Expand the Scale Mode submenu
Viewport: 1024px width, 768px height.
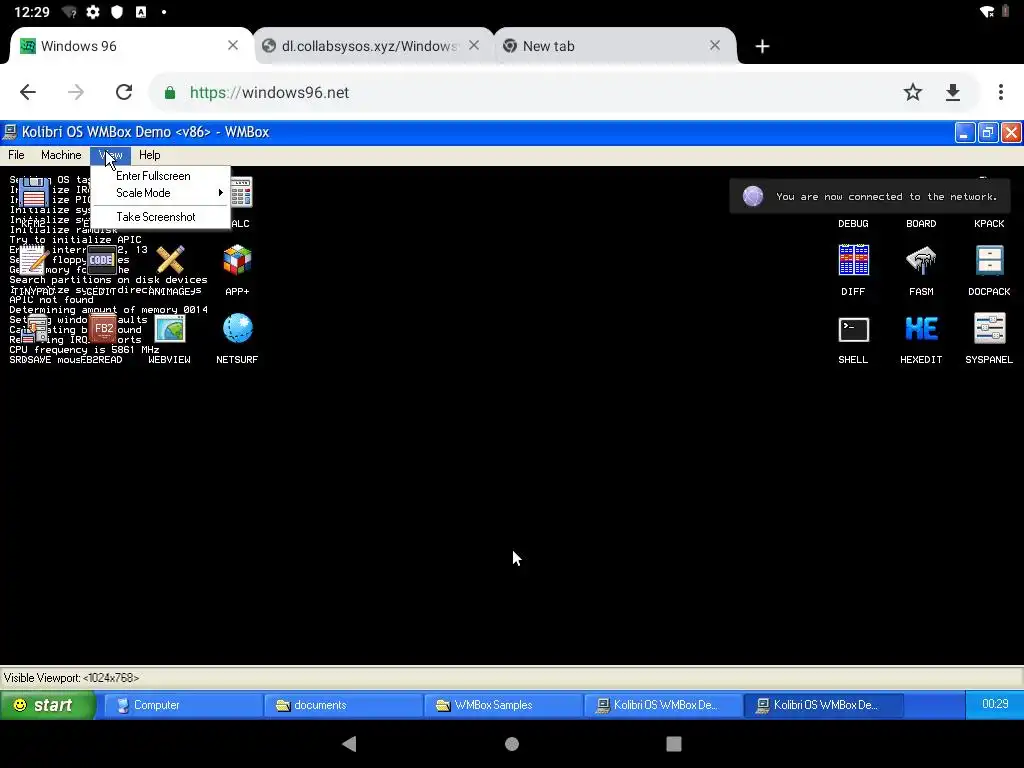coord(161,193)
